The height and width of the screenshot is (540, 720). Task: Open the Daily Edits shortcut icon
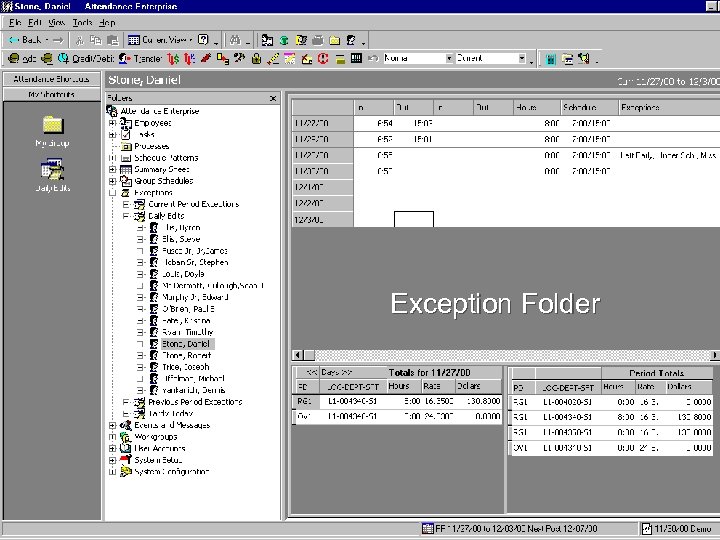tap(52, 175)
